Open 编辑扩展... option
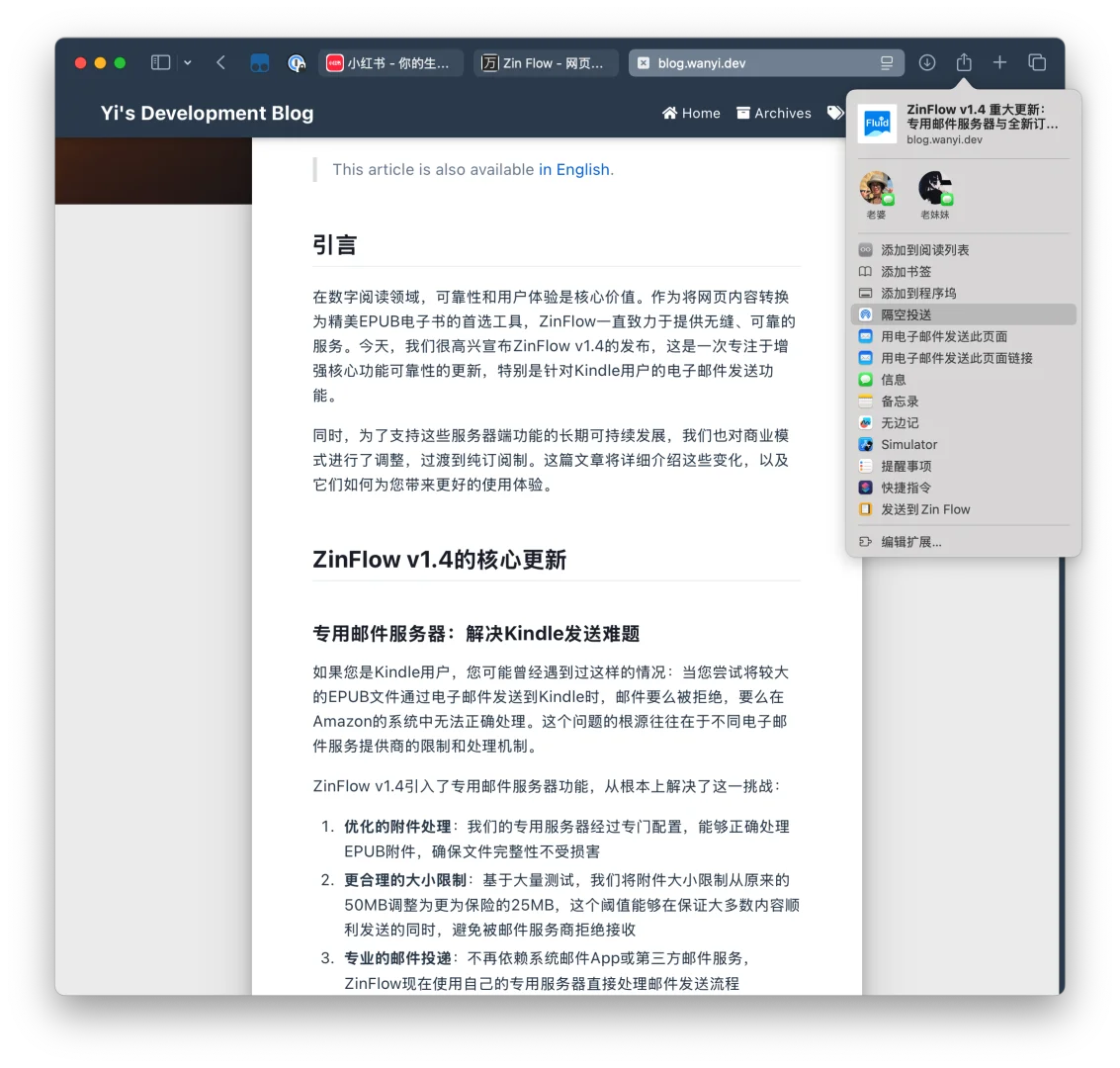The image size is (1120, 1068). (964, 542)
